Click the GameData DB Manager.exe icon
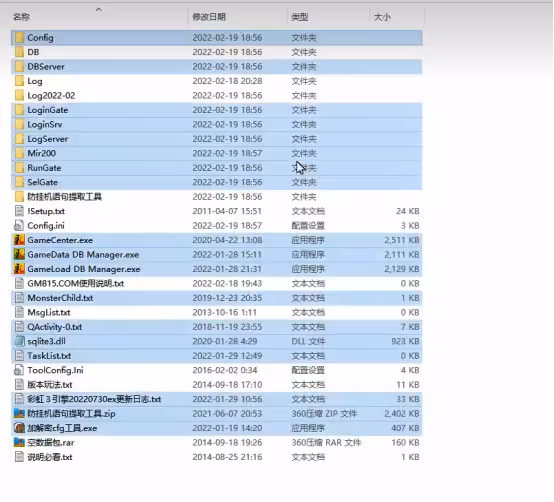Viewport: 554px width, 502px height. pyautogui.click(x=19, y=255)
